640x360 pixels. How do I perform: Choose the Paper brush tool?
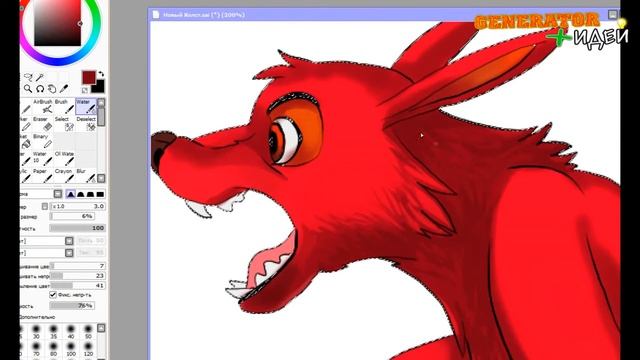(43, 176)
